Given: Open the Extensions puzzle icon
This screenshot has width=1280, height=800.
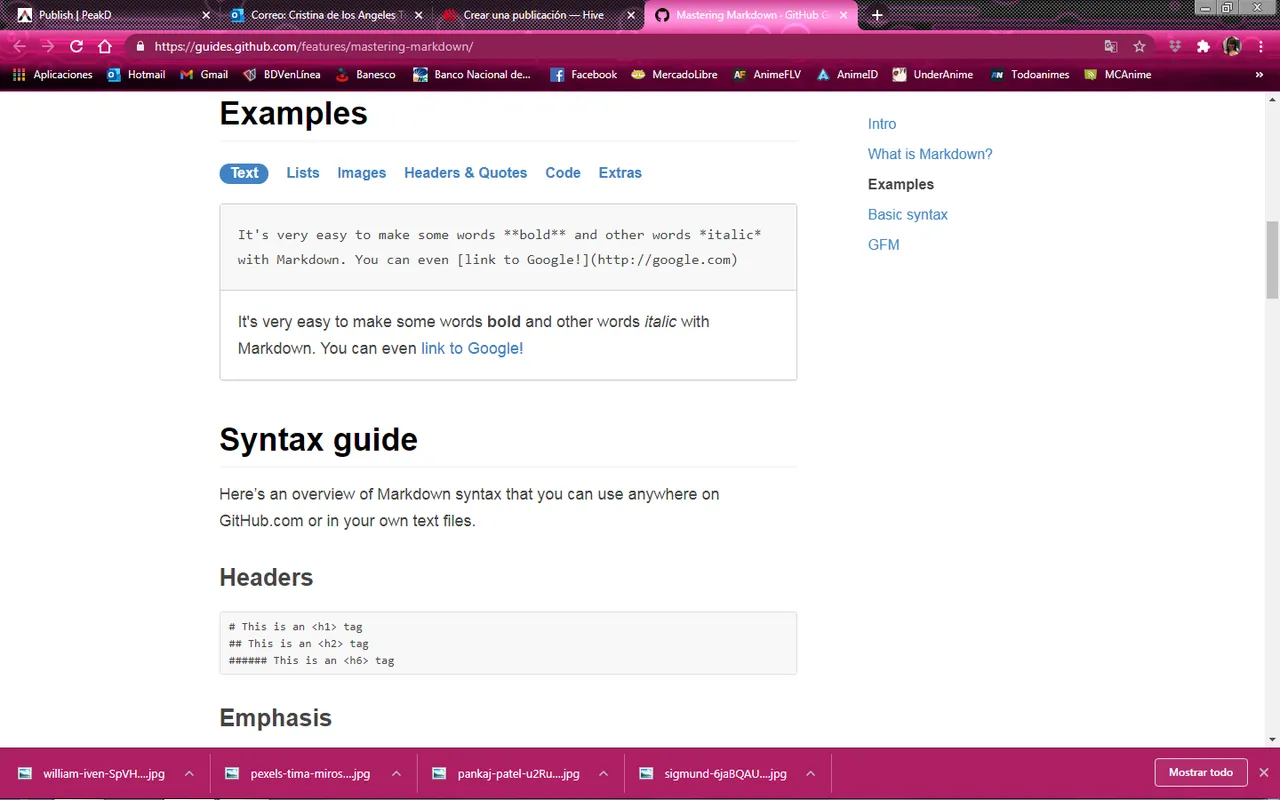Looking at the screenshot, I should pos(1203,46).
